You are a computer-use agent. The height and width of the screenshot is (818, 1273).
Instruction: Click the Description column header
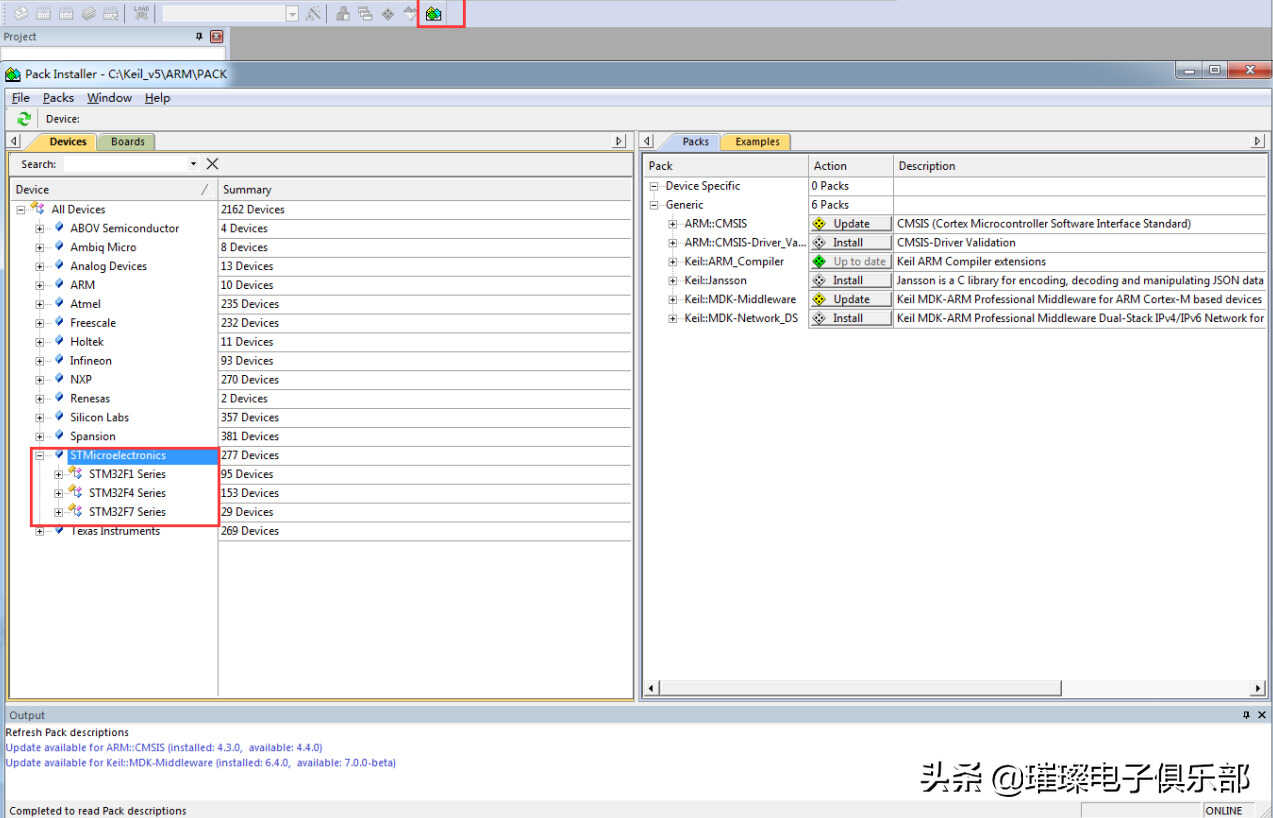point(1080,166)
